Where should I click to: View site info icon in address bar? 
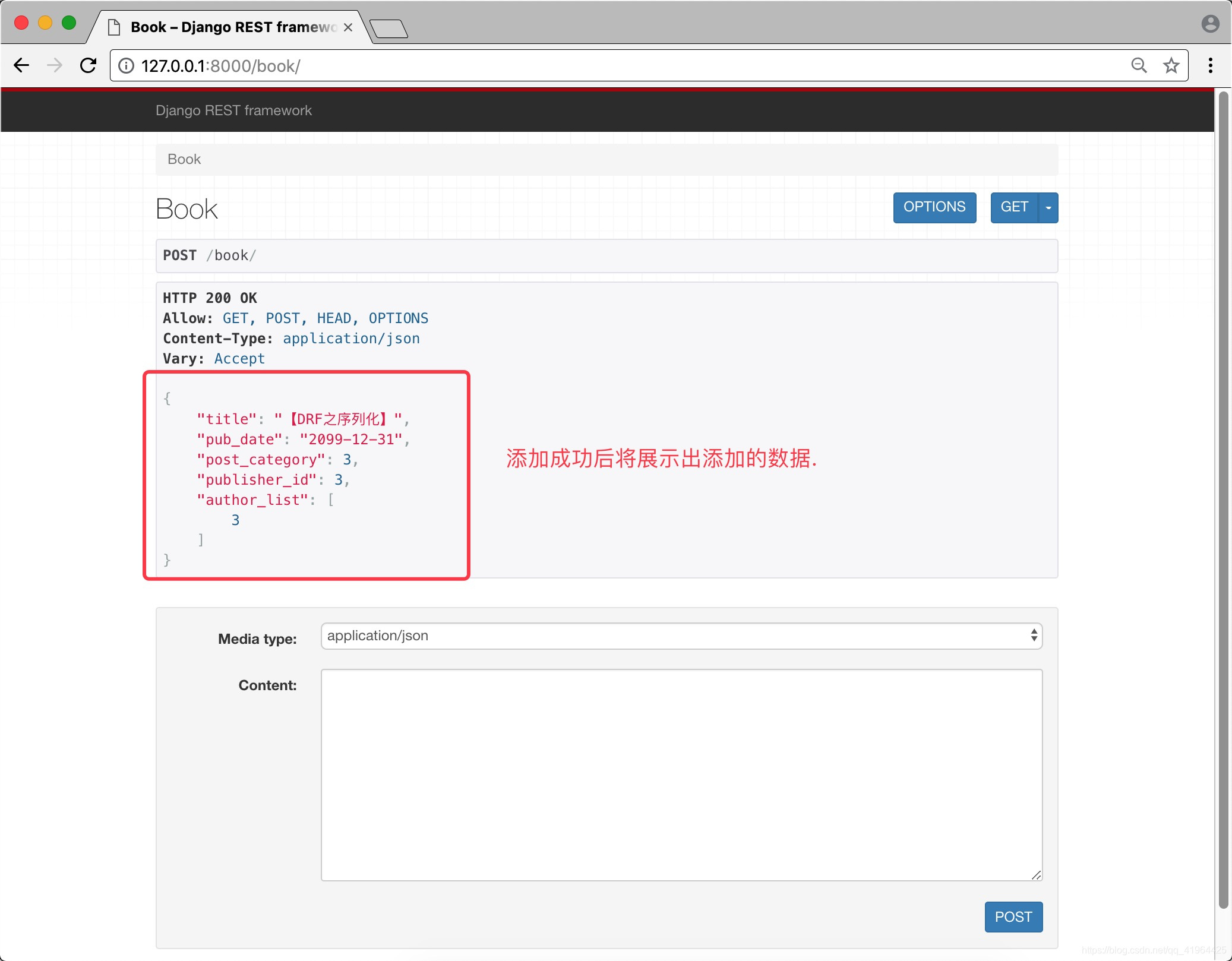pyautogui.click(x=126, y=65)
